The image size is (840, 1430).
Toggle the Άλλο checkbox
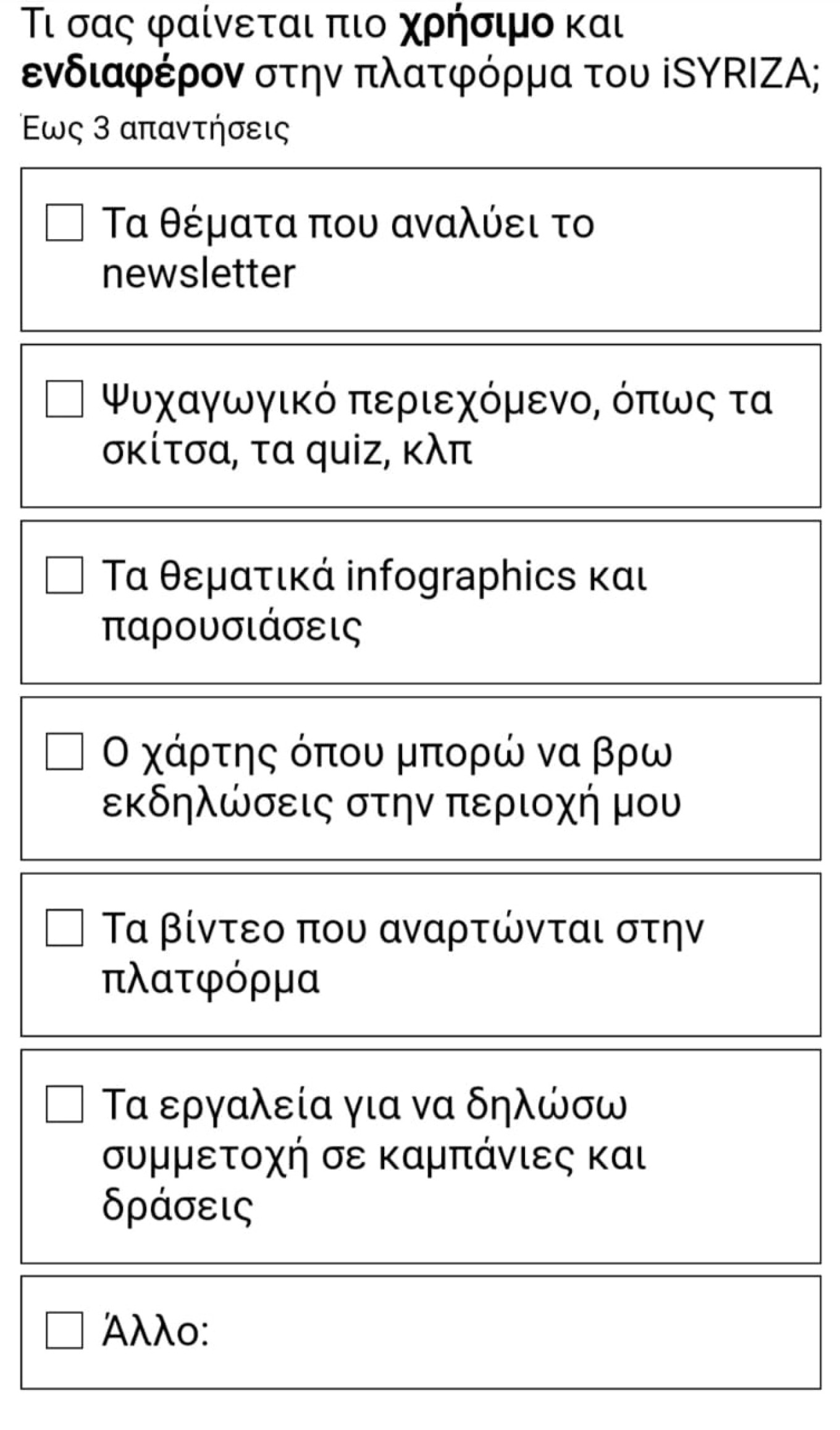pyautogui.click(x=64, y=1330)
